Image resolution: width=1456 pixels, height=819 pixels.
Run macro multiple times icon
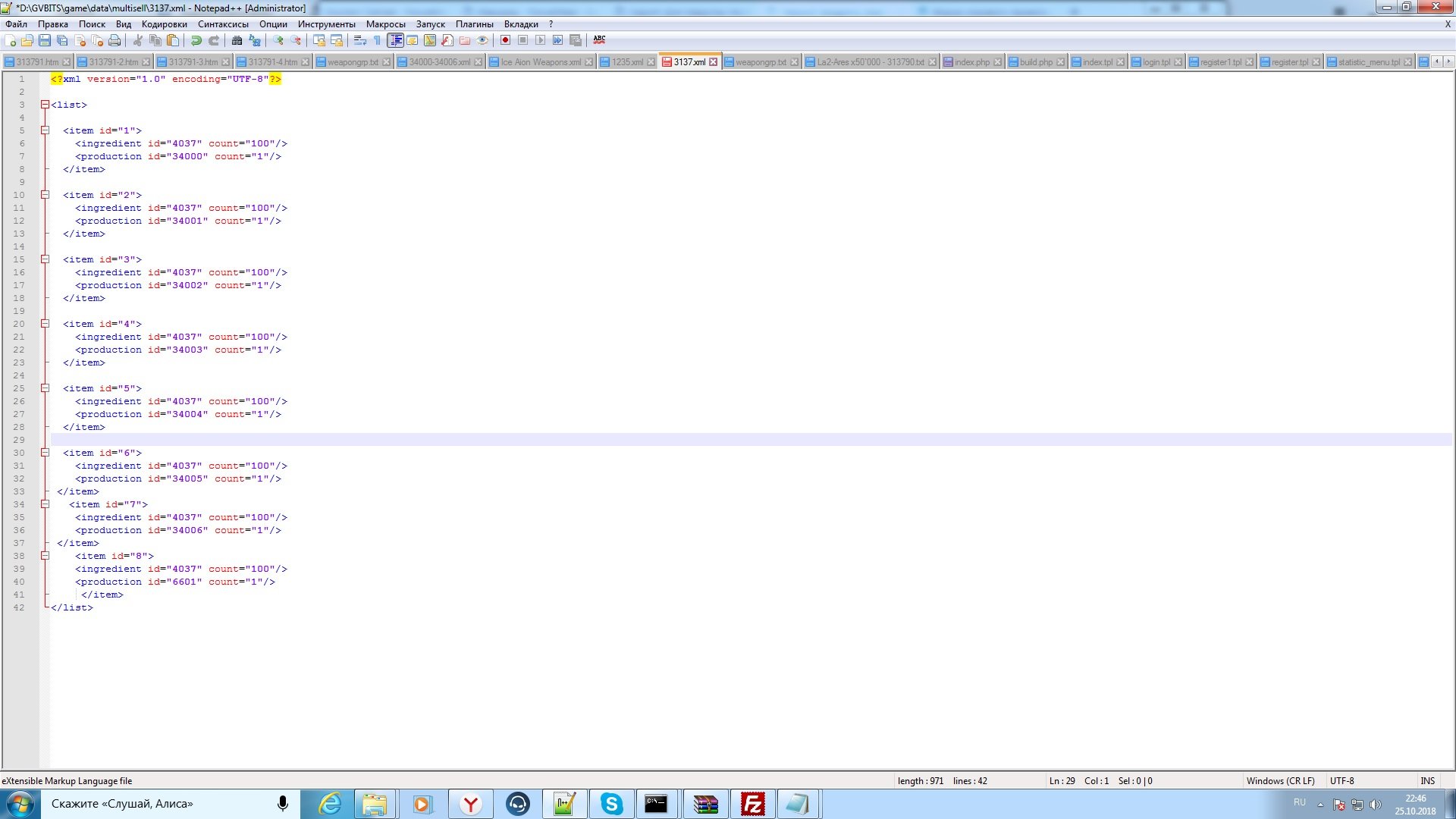coord(557,40)
